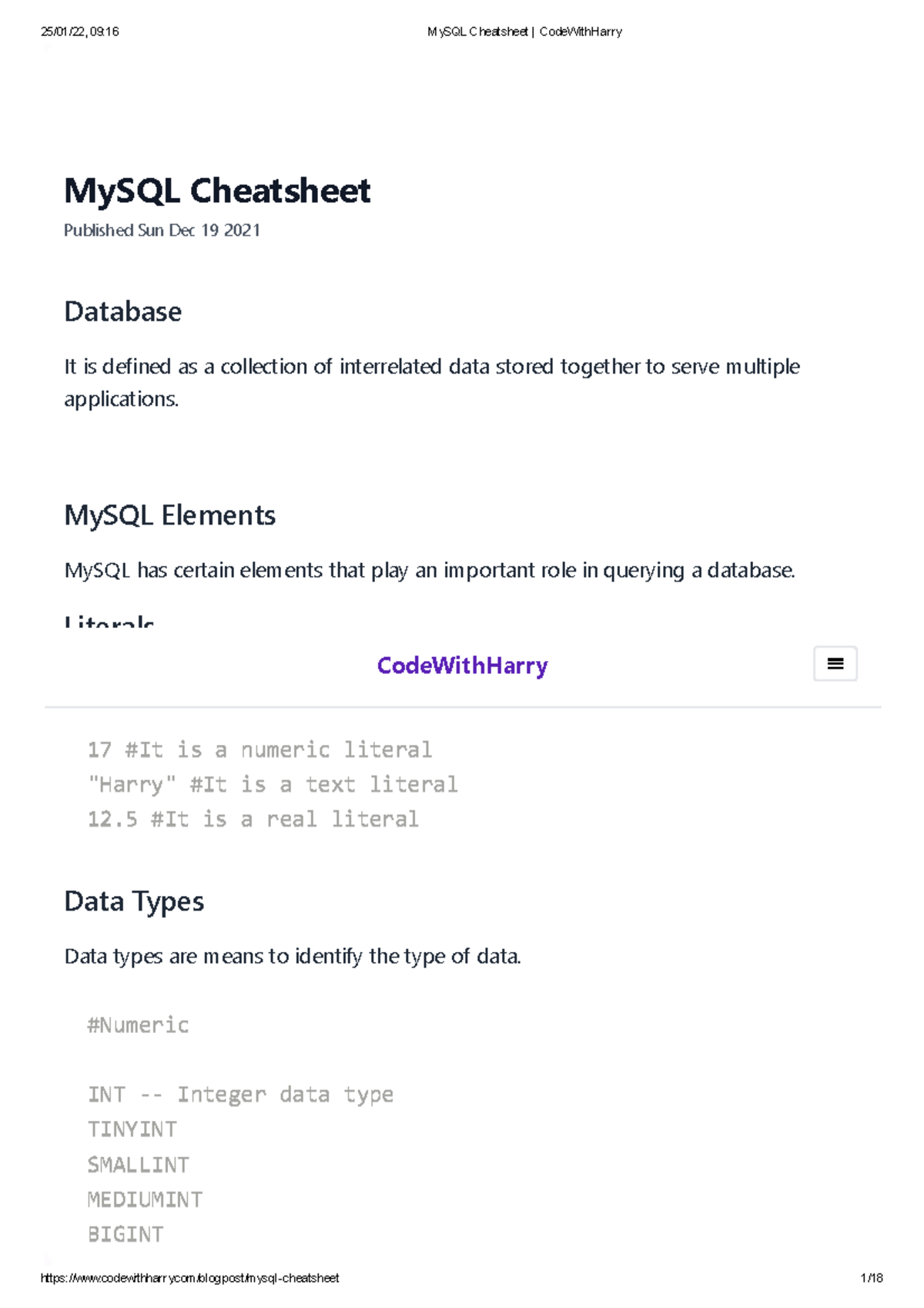The height and width of the screenshot is (1308, 924).
Task: Click the "Harry" text literal code line
Action: click(x=273, y=784)
